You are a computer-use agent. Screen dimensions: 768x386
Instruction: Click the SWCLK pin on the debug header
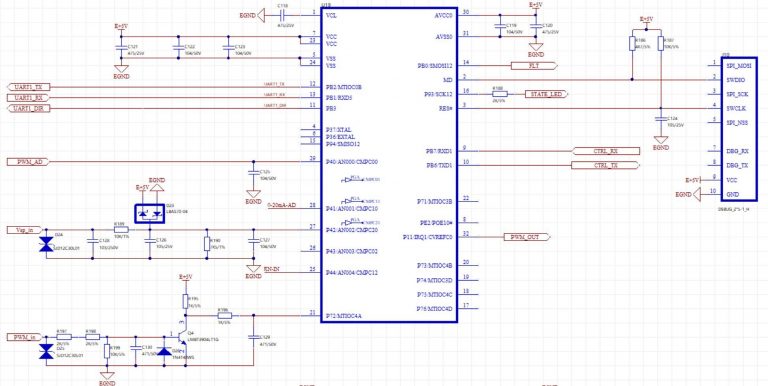736,108
